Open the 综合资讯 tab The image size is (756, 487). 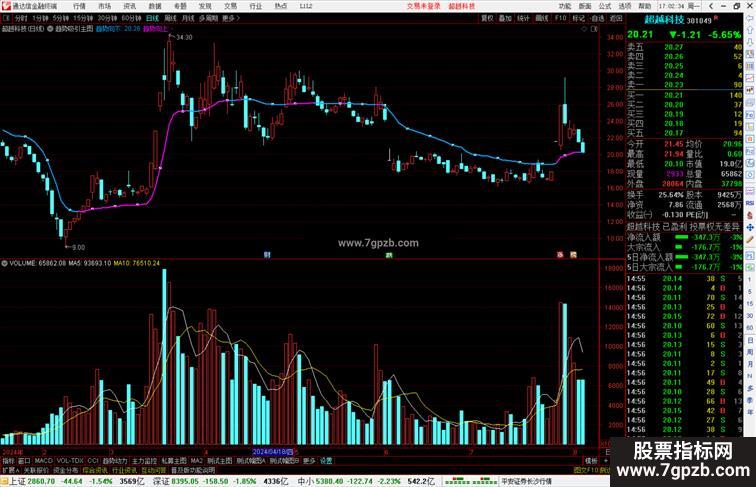(x=95, y=470)
